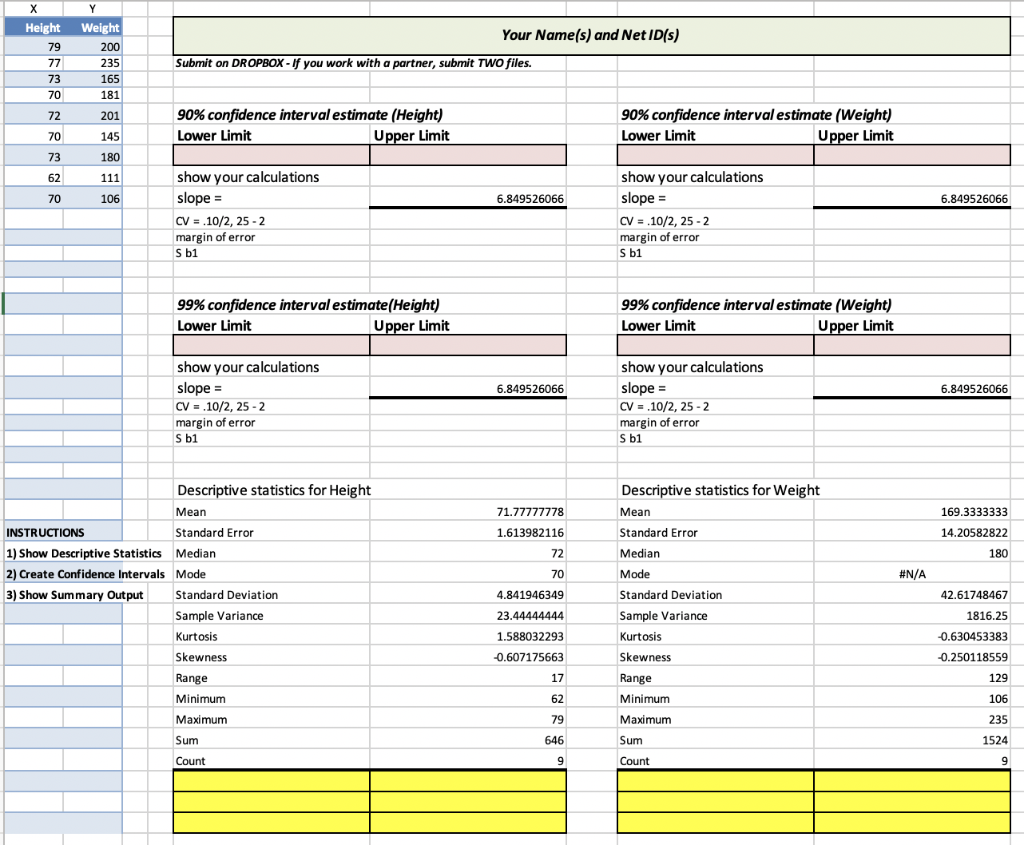Select the slope value 6.849526066 for Height
The image size is (1024, 845).
(x=468, y=198)
